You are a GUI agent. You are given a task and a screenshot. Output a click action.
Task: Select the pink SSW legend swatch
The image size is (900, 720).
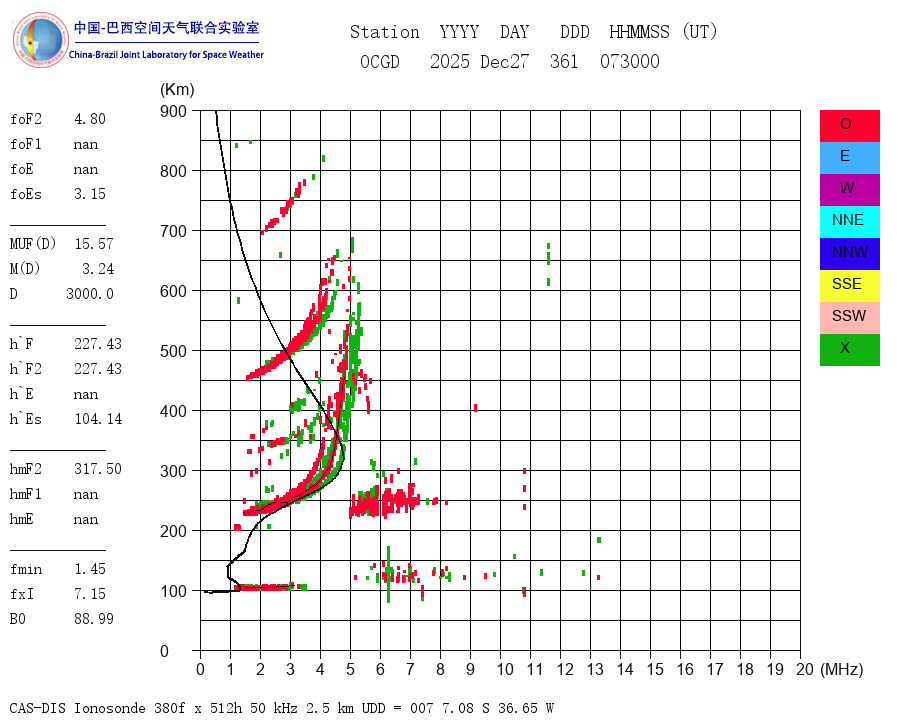pos(849,318)
